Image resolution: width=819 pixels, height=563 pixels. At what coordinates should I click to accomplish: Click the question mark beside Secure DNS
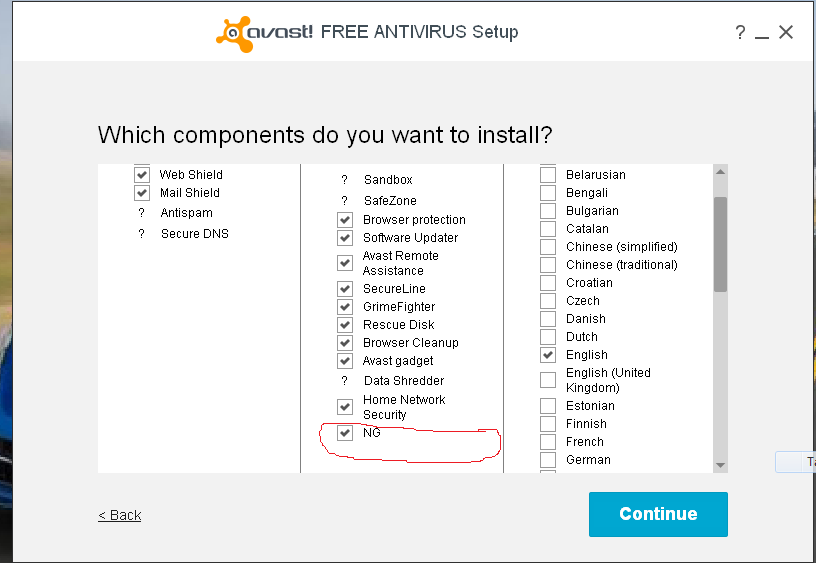pyautogui.click(x=141, y=234)
